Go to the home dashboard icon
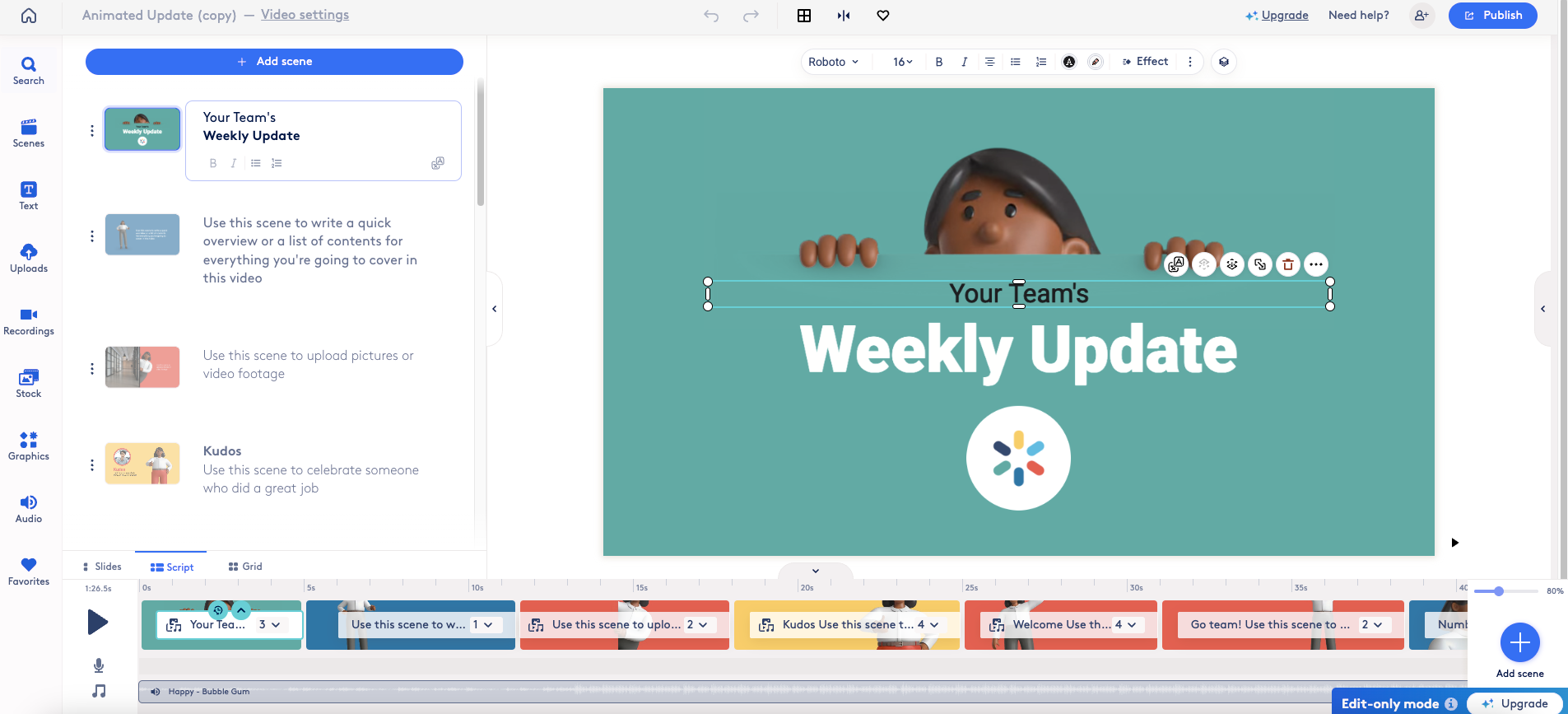Viewport: 1568px width, 714px height. (x=29, y=16)
